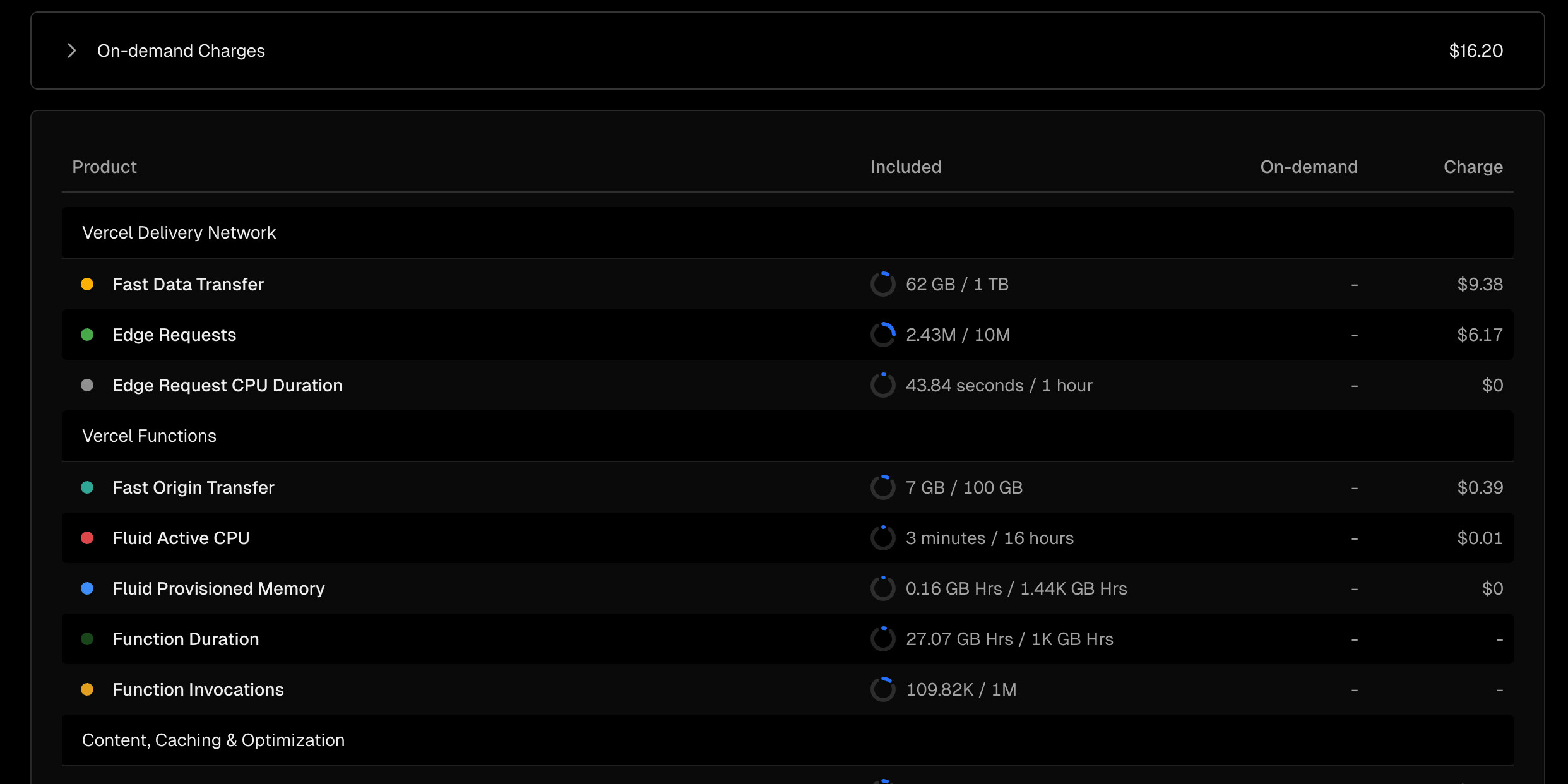Image resolution: width=1568 pixels, height=784 pixels.
Task: Click the usage ring for Function Duration
Action: pos(883,639)
